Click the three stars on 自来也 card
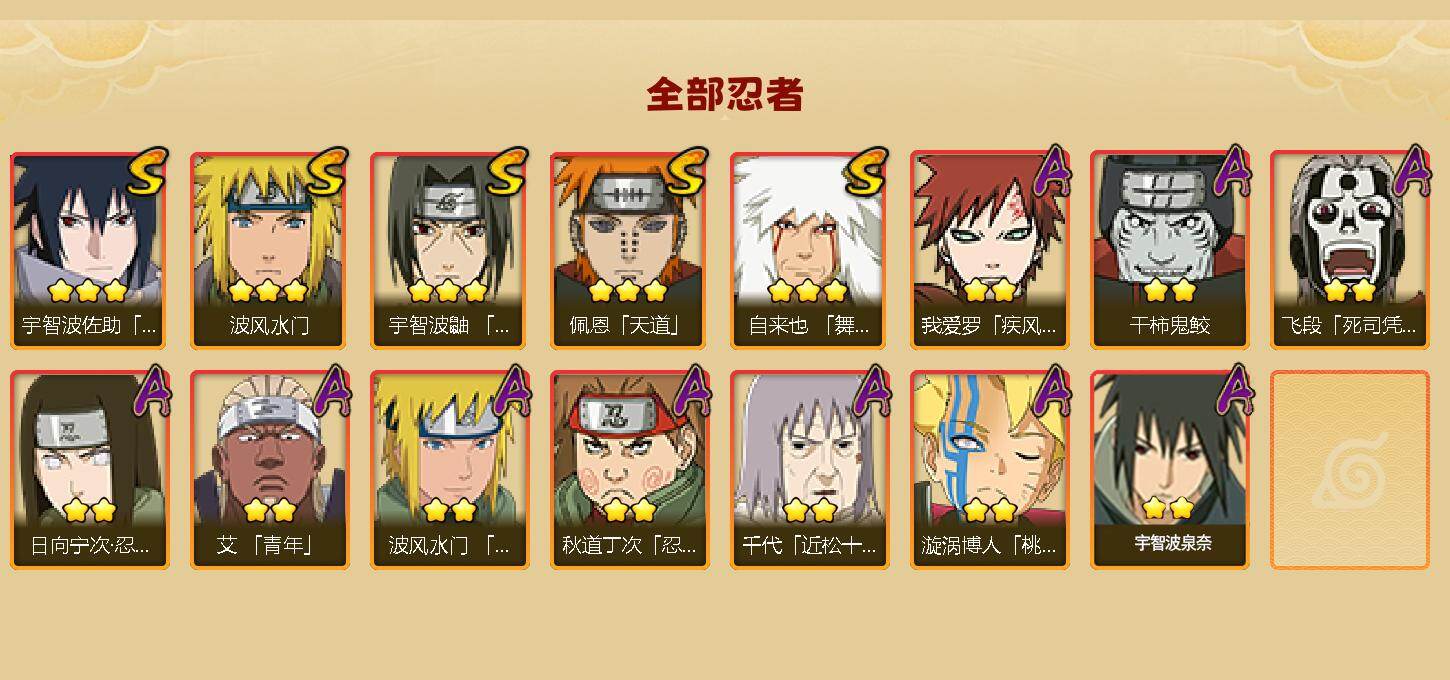 point(808,291)
